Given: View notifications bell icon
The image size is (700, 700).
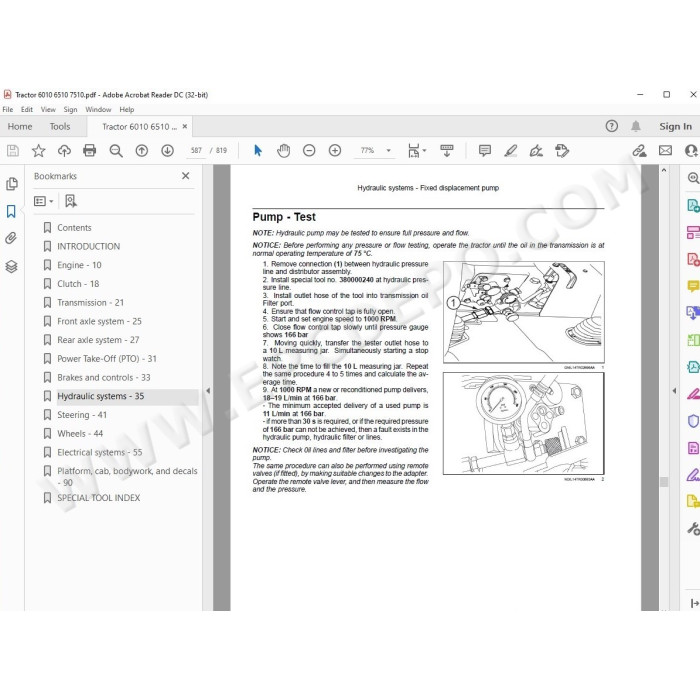Looking at the screenshot, I should (x=636, y=126).
